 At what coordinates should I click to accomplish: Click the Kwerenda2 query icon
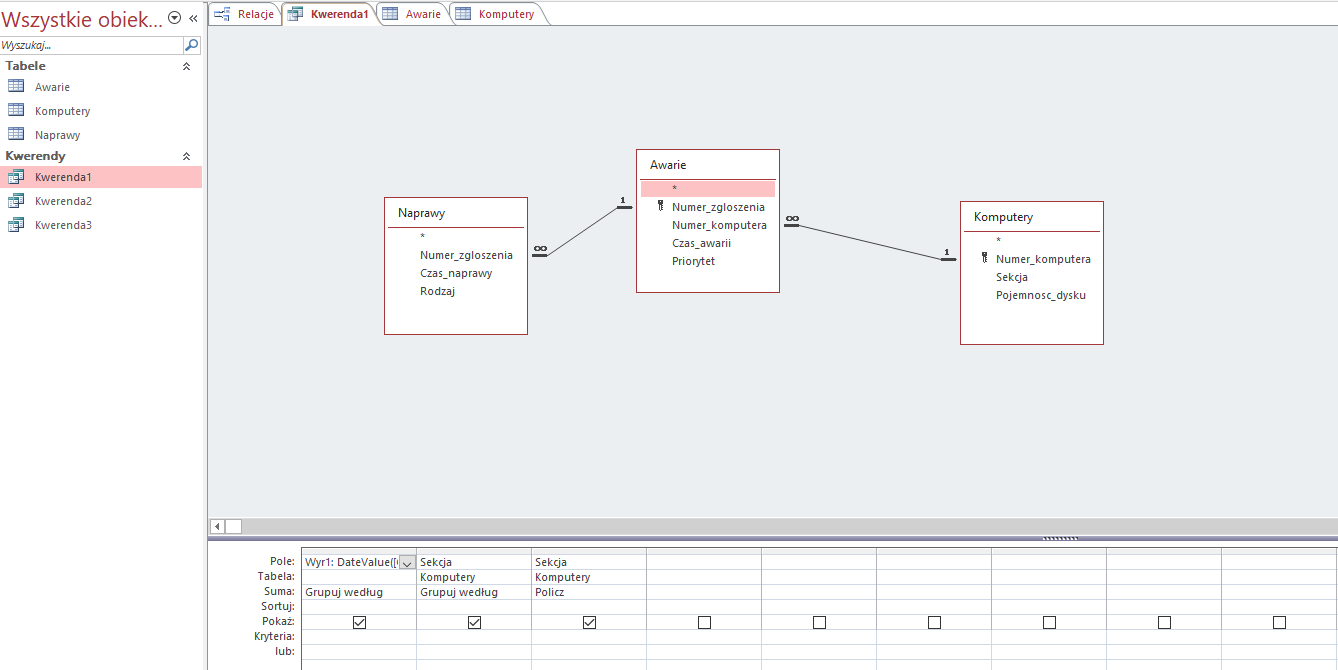click(16, 200)
